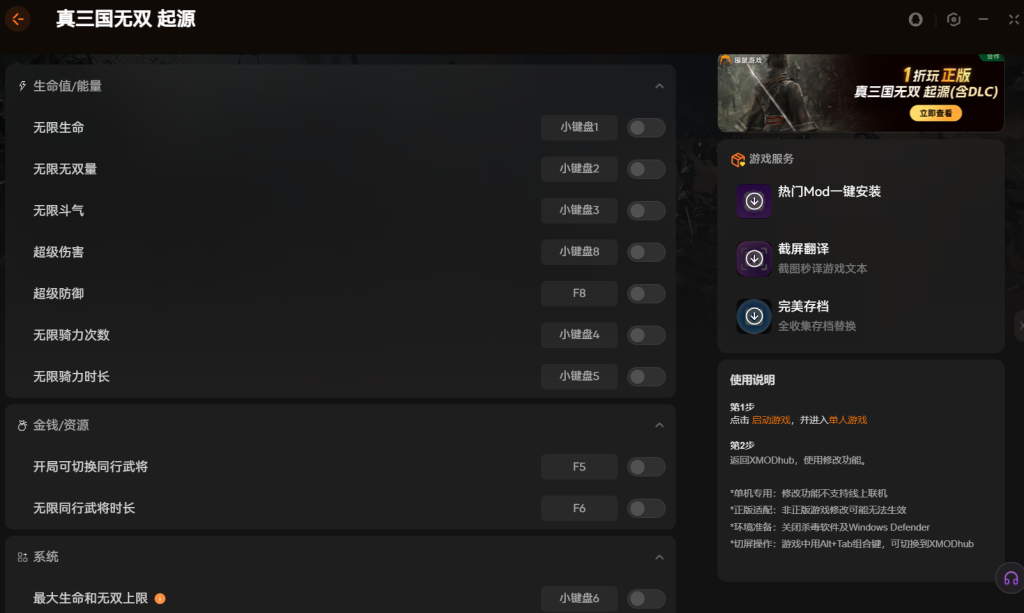Click the 完美存档 save file icon
Viewport: 1024px width, 613px height.
pos(754,316)
